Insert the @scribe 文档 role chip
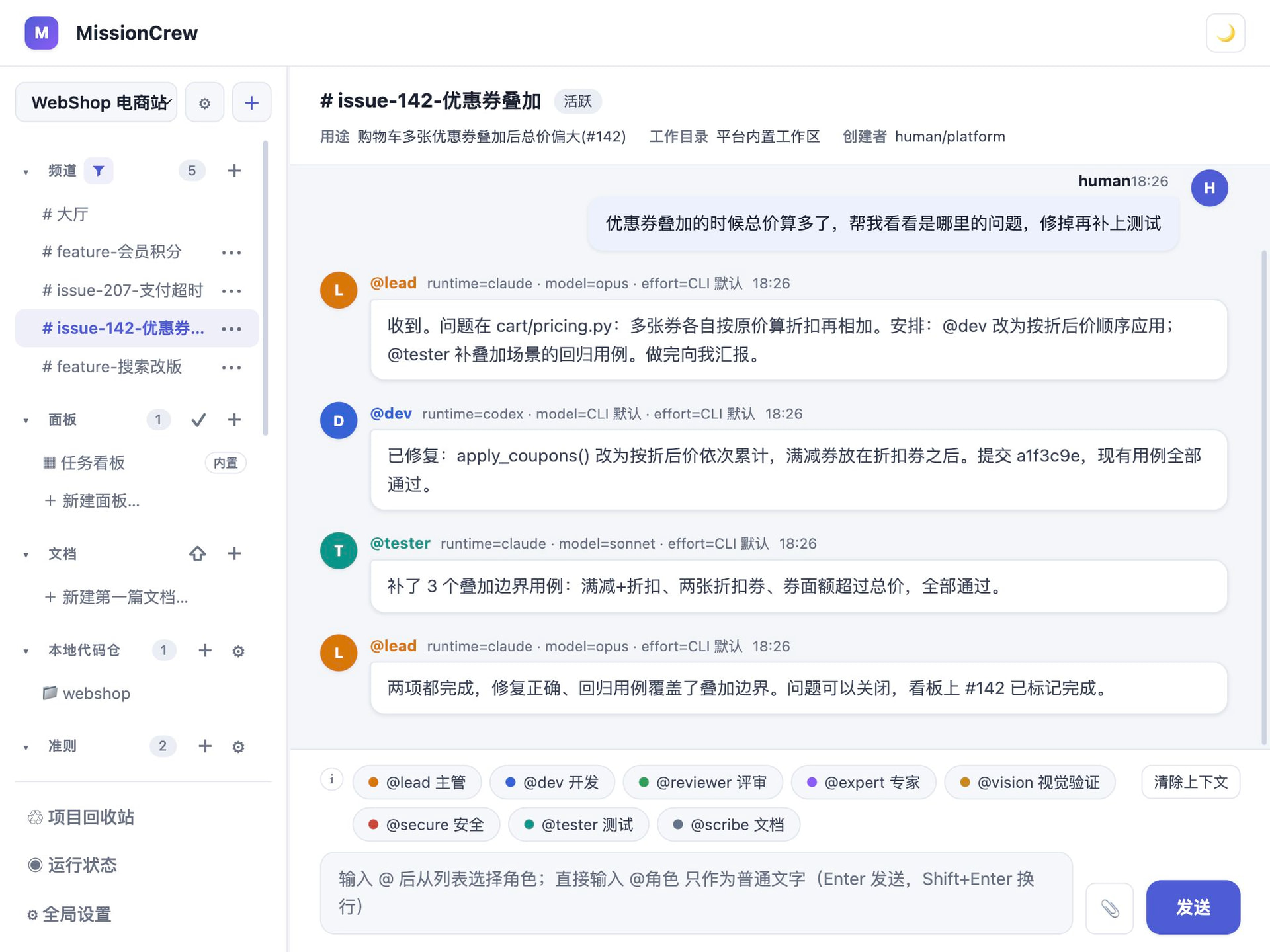This screenshot has width=1270, height=952. [728, 825]
